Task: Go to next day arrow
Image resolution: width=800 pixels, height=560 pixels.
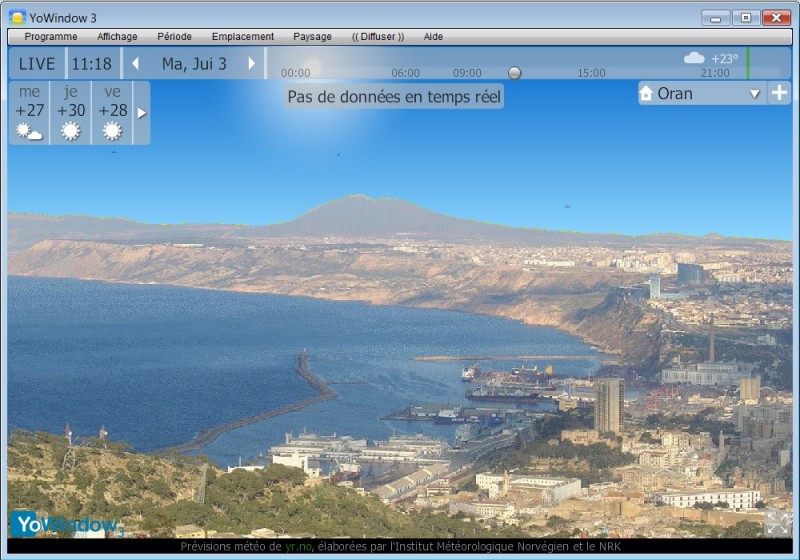Action: point(251,64)
